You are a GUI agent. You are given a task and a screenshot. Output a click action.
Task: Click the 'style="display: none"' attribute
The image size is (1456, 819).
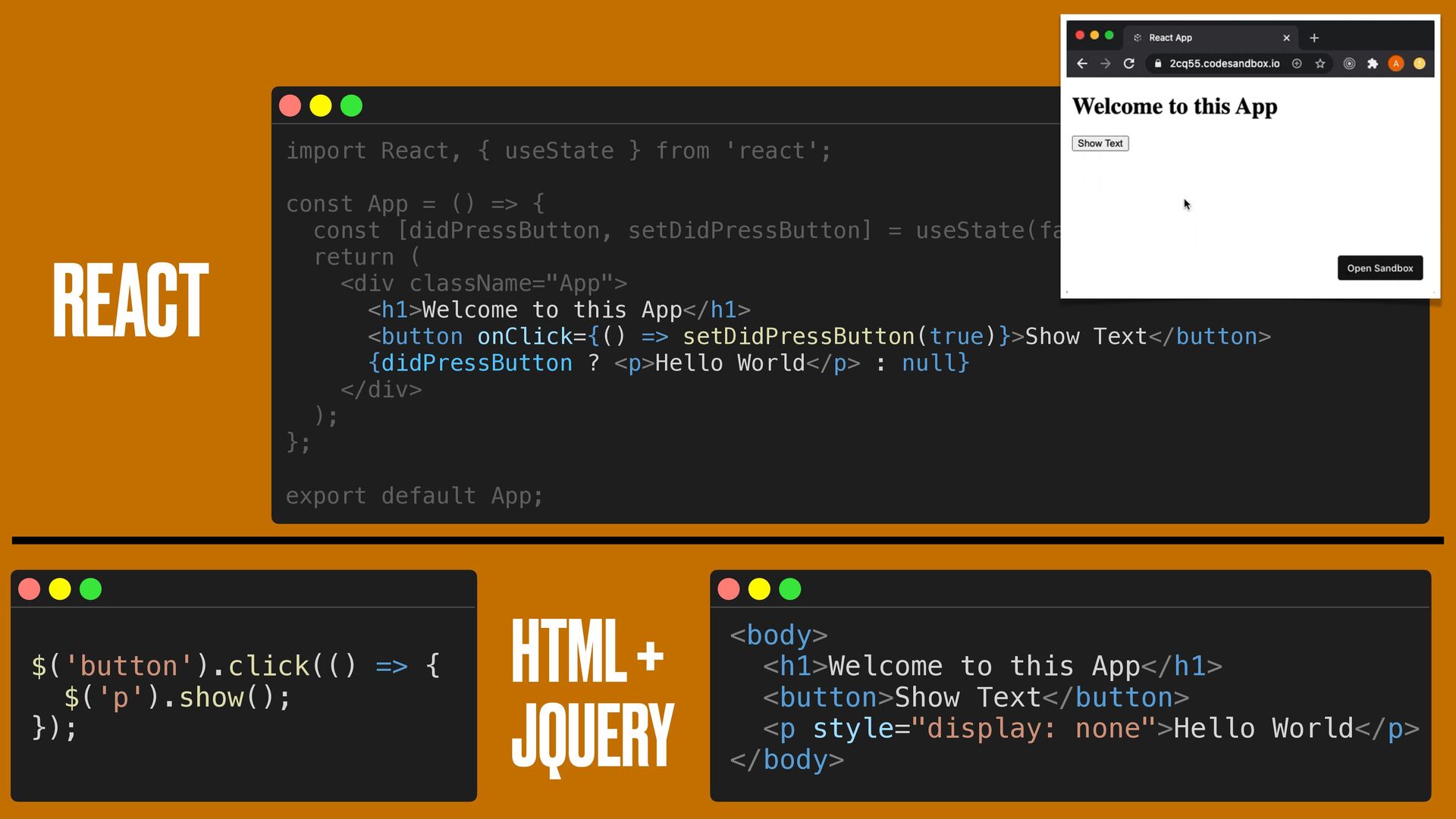coord(984,729)
